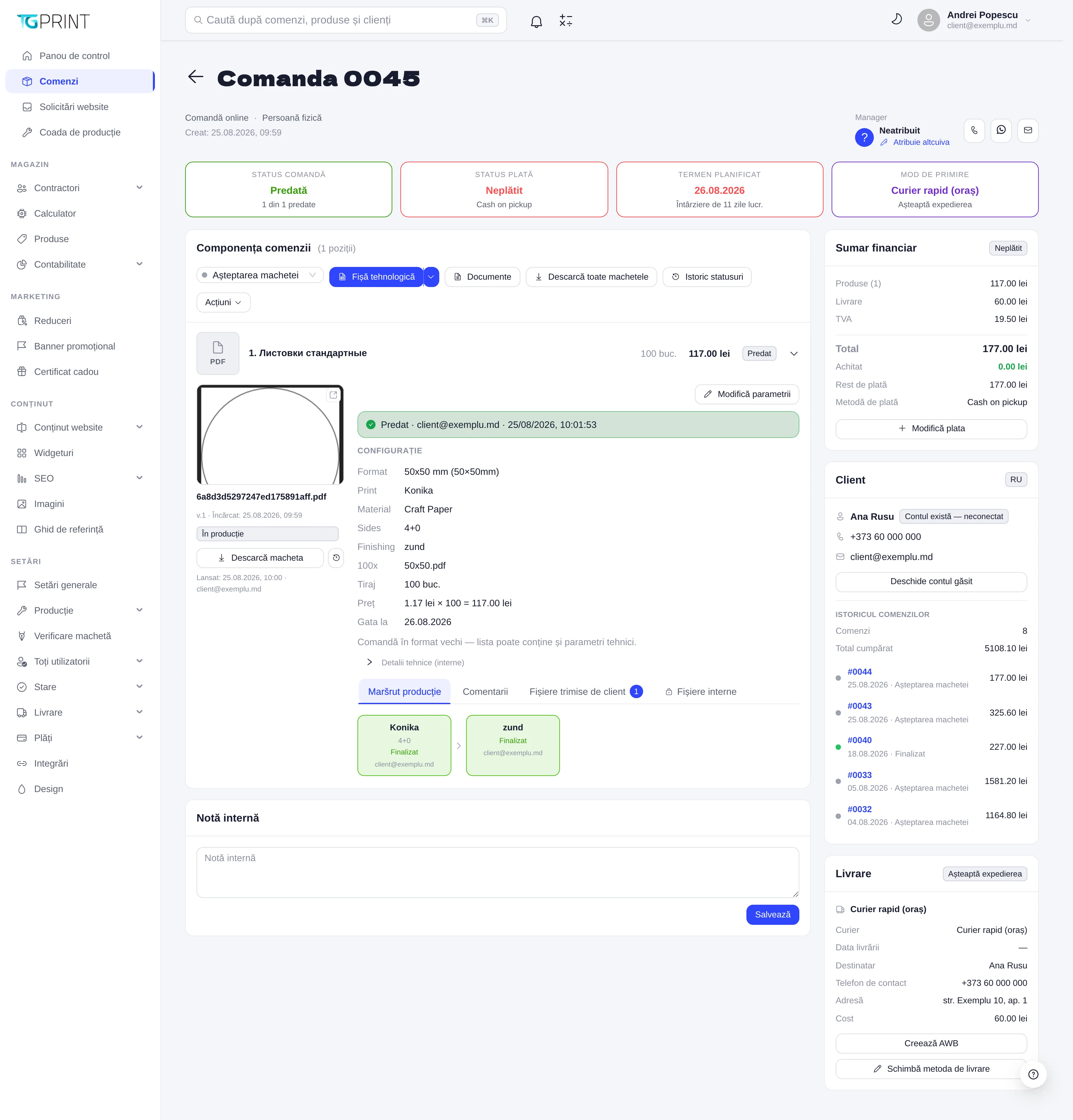This screenshot has width=1073, height=1120.
Task: Open the Calculator sidebar item
Action: (x=80, y=214)
